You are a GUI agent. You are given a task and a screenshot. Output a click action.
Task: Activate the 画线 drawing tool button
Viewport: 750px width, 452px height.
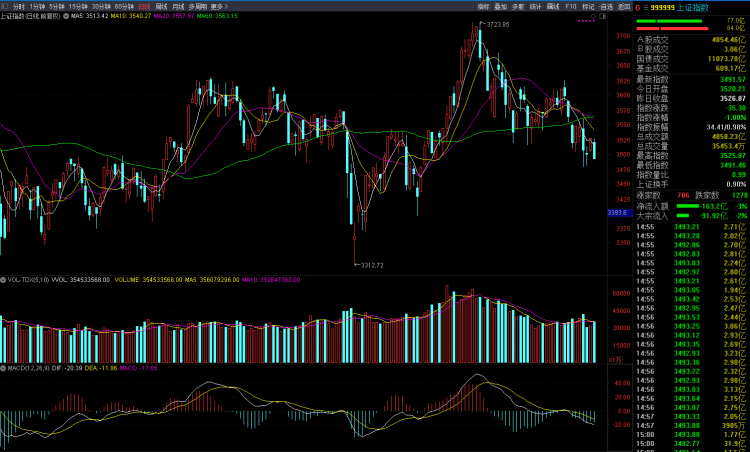553,7
